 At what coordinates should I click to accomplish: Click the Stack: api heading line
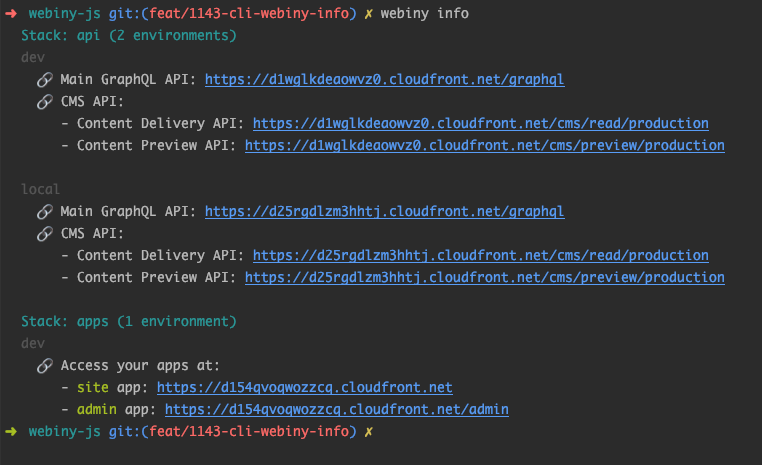point(129,35)
